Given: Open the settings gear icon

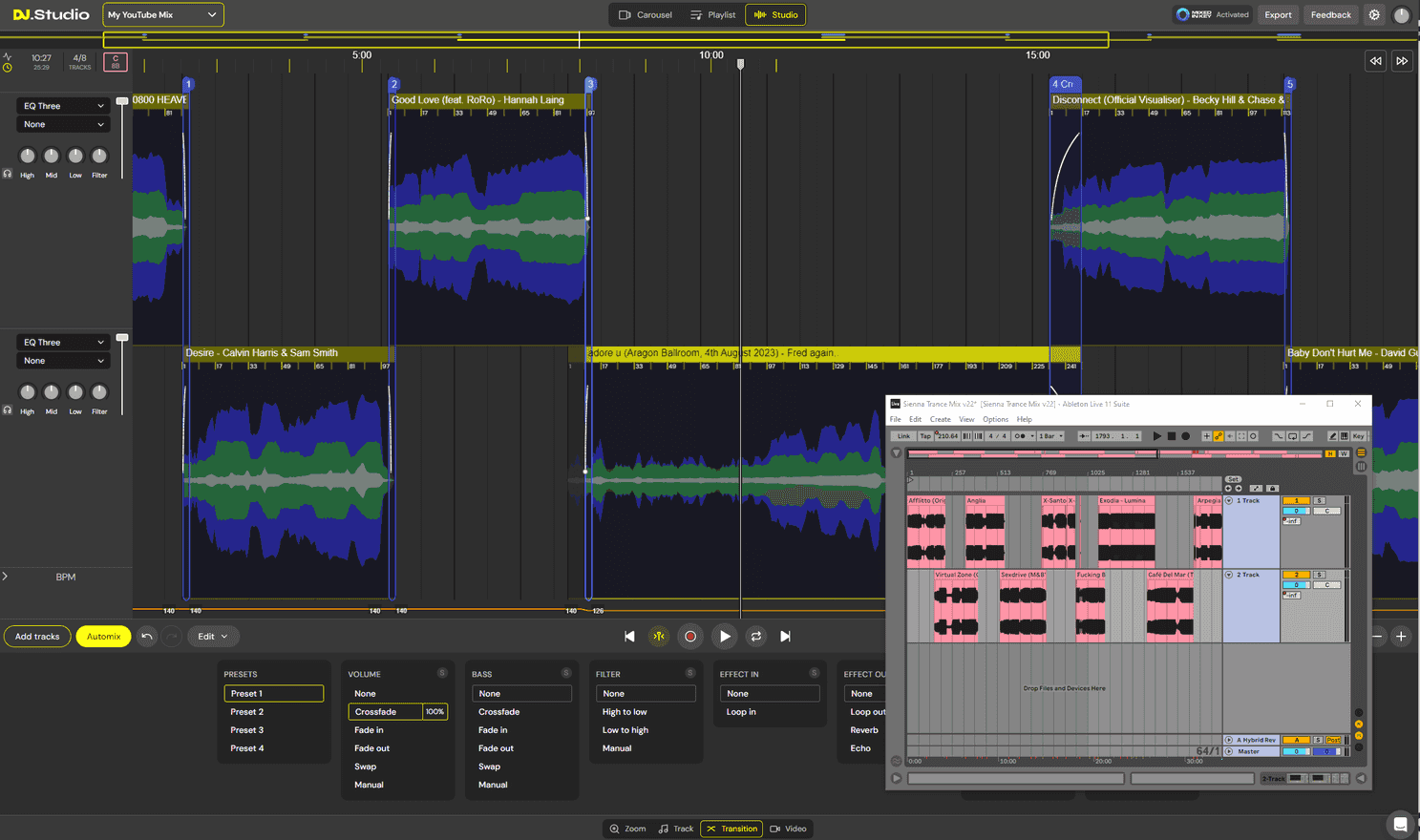Looking at the screenshot, I should pyautogui.click(x=1374, y=14).
